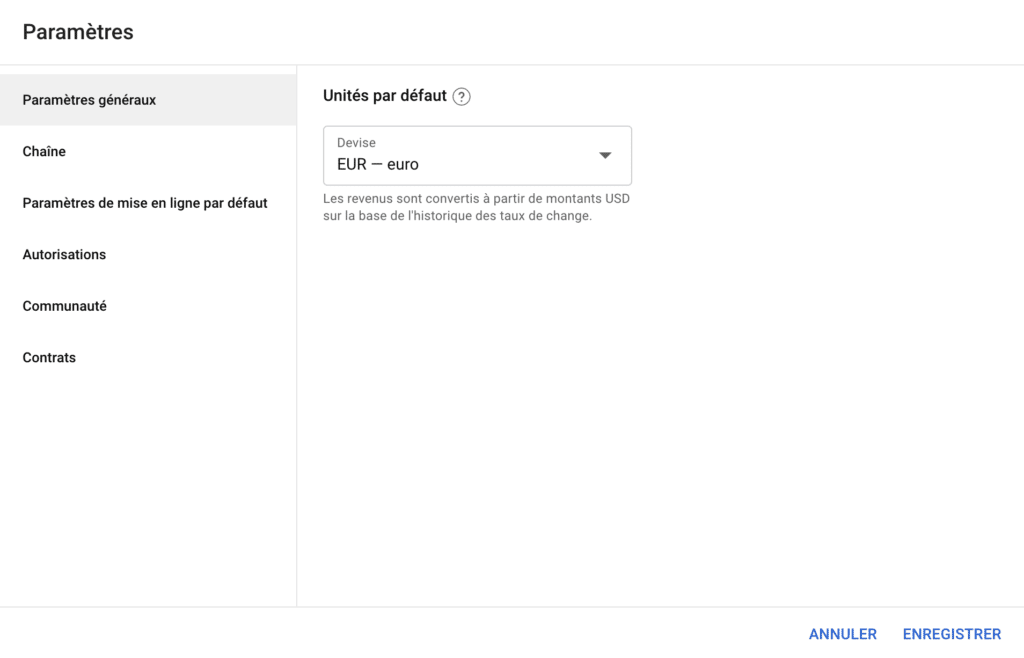Select the Contrats sidebar item
The image size is (1024, 658).
coord(49,358)
